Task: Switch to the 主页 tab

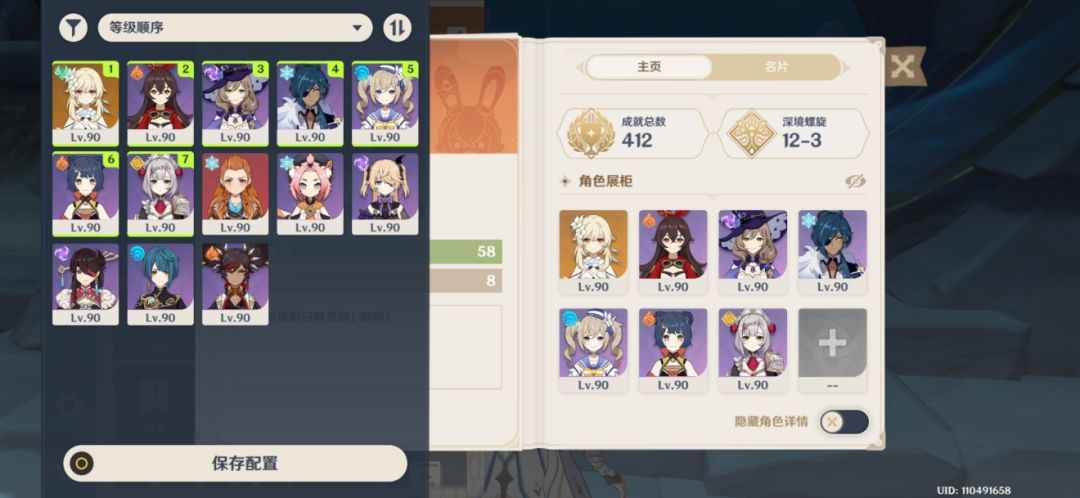Action: 649,68
